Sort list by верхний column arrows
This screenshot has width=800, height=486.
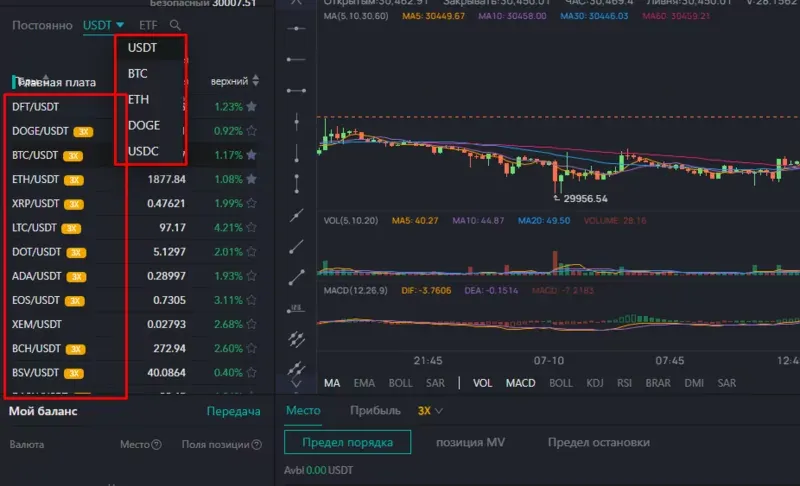[256, 81]
